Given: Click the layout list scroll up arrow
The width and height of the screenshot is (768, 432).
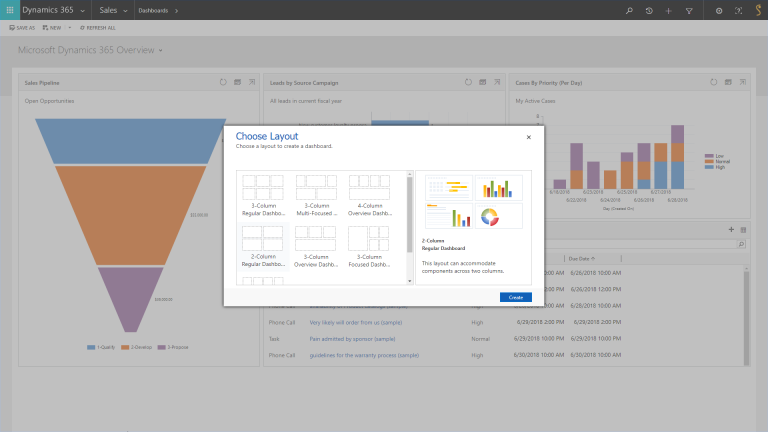Looking at the screenshot, I should click(409, 174).
